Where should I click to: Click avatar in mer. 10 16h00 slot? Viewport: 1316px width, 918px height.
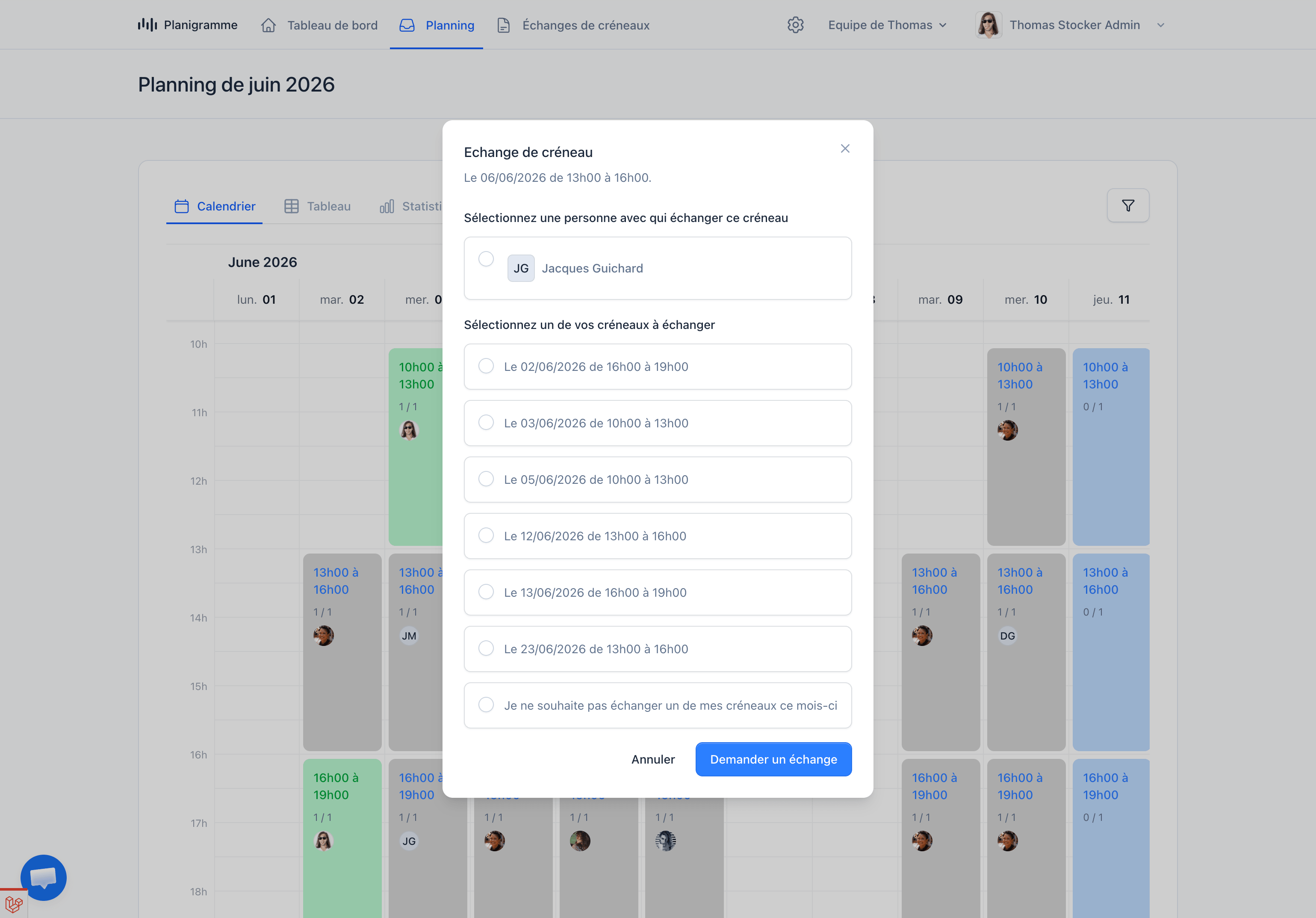(x=1008, y=841)
